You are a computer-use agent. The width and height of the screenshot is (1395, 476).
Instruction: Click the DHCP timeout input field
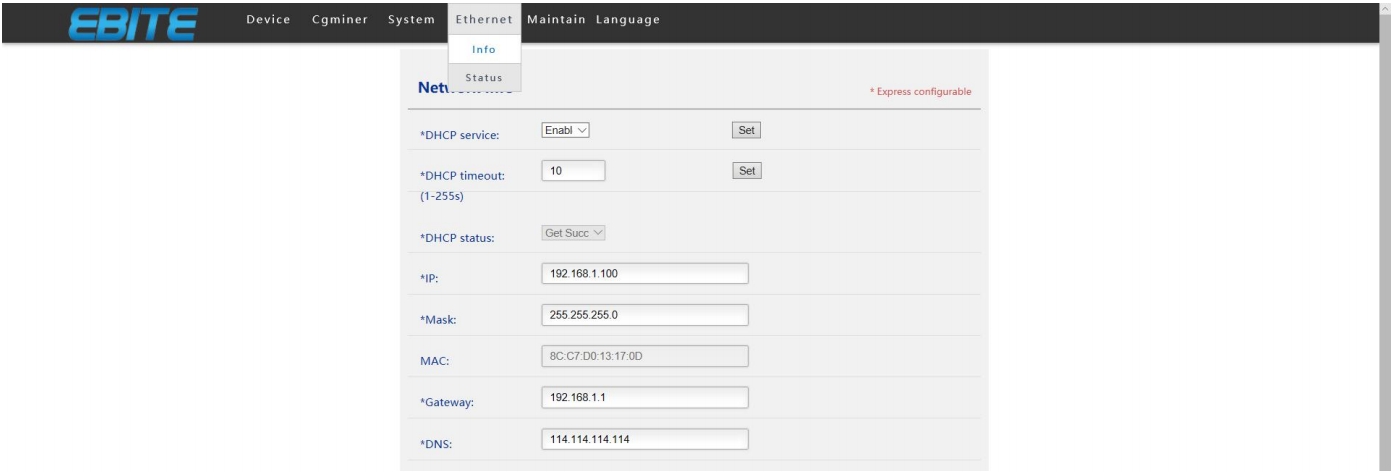tap(573, 171)
